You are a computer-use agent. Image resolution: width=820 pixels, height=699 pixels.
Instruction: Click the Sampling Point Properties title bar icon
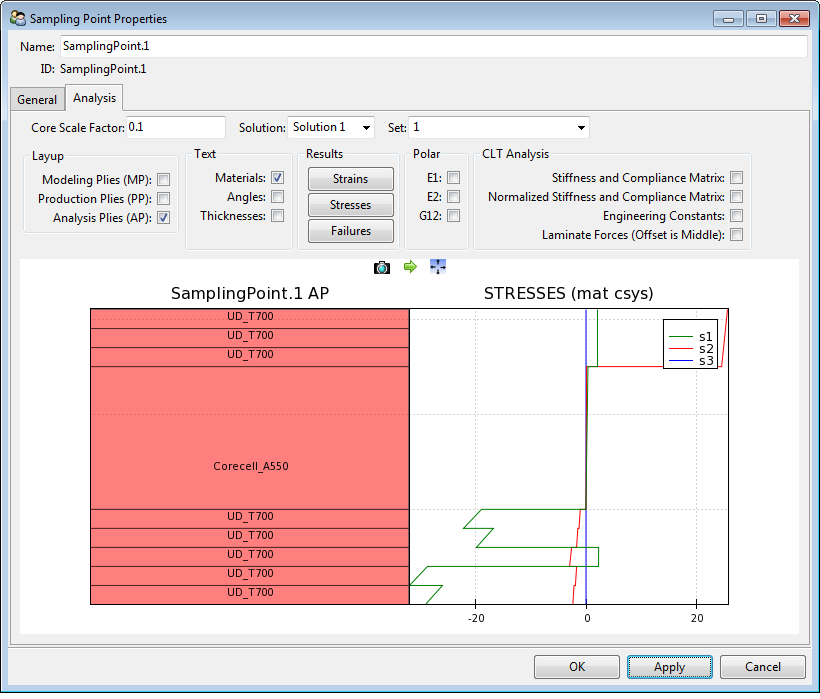[18, 18]
